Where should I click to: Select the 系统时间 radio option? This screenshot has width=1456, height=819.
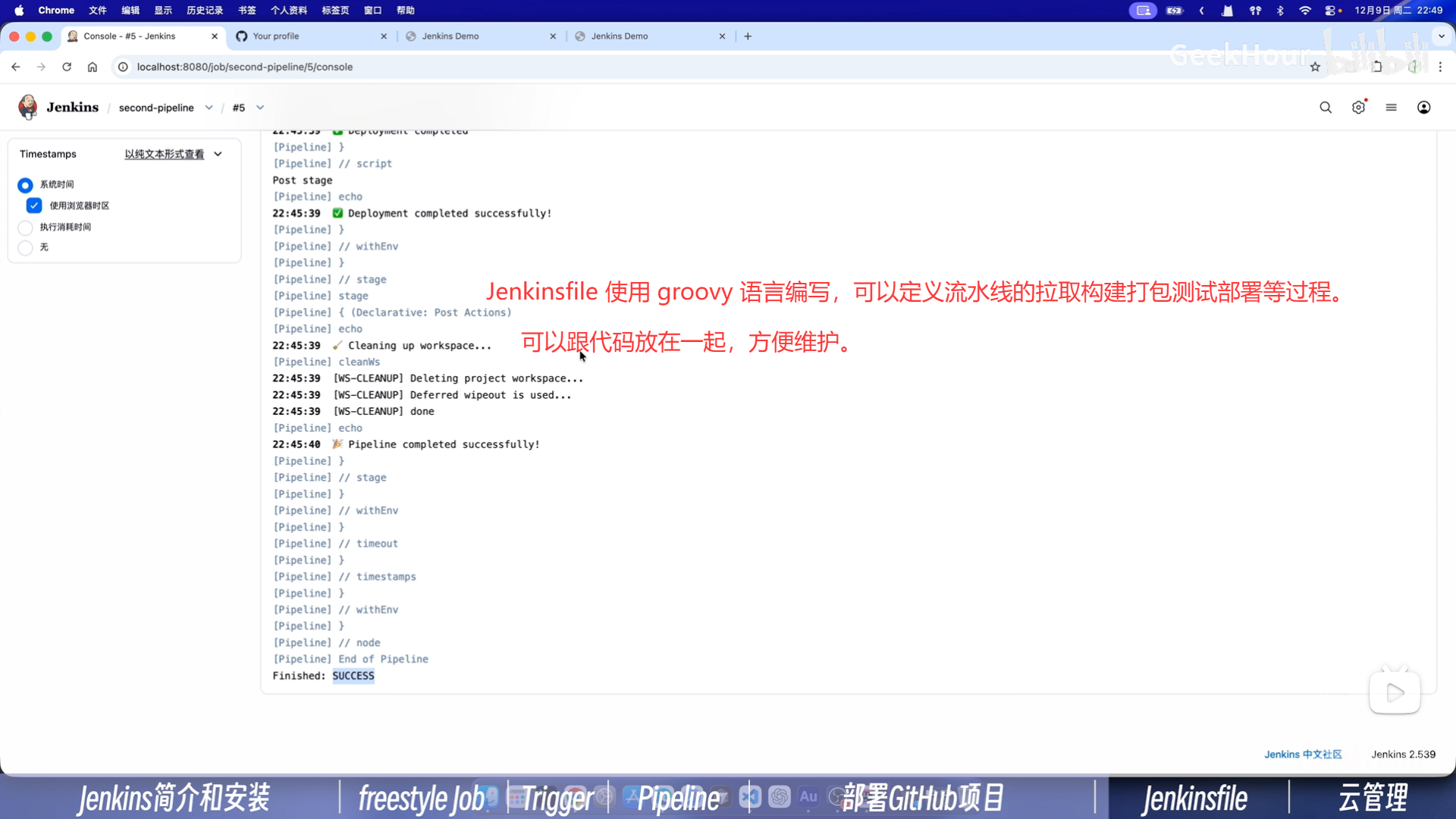coord(25,185)
